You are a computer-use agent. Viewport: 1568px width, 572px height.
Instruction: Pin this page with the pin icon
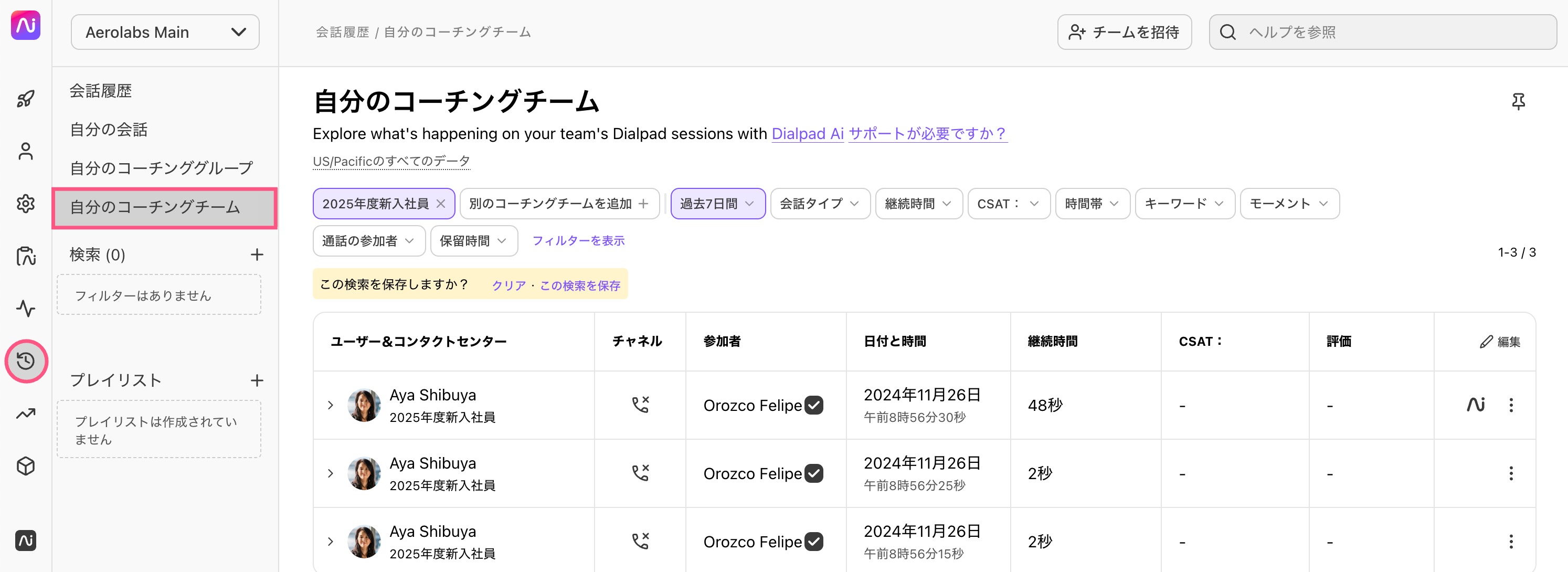point(1518,101)
